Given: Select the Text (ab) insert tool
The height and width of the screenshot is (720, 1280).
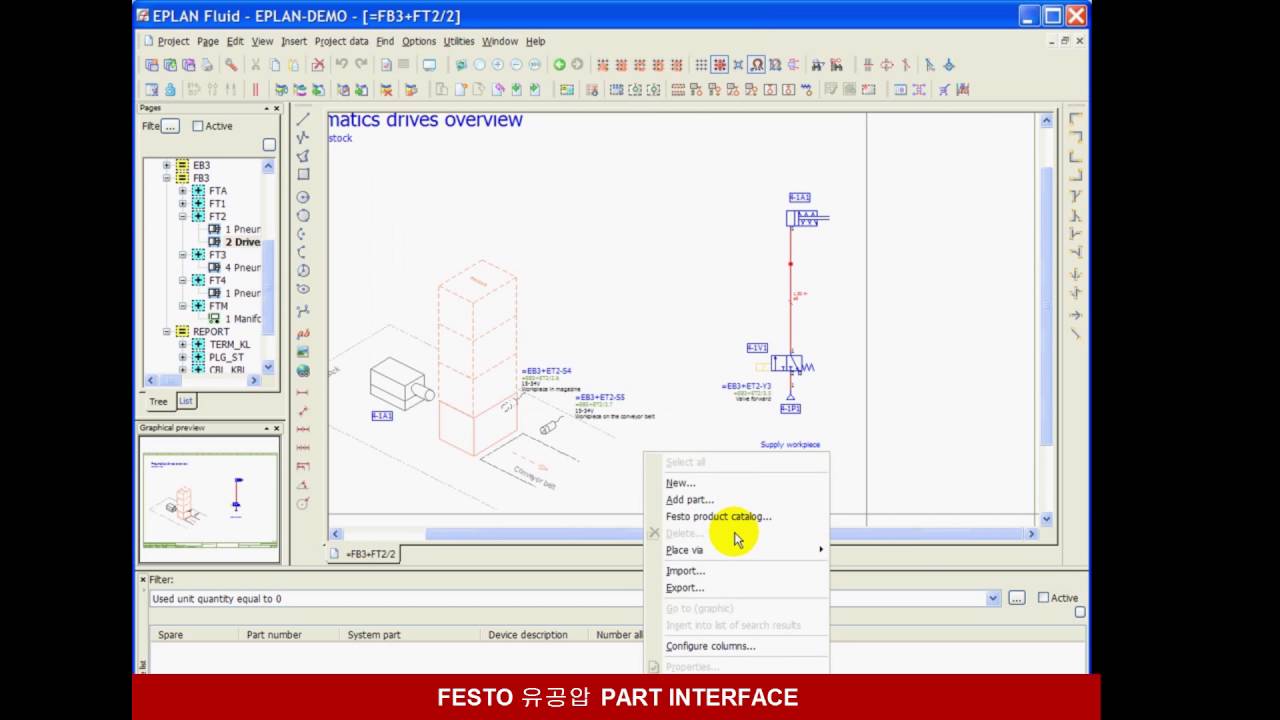Looking at the screenshot, I should click(x=303, y=333).
